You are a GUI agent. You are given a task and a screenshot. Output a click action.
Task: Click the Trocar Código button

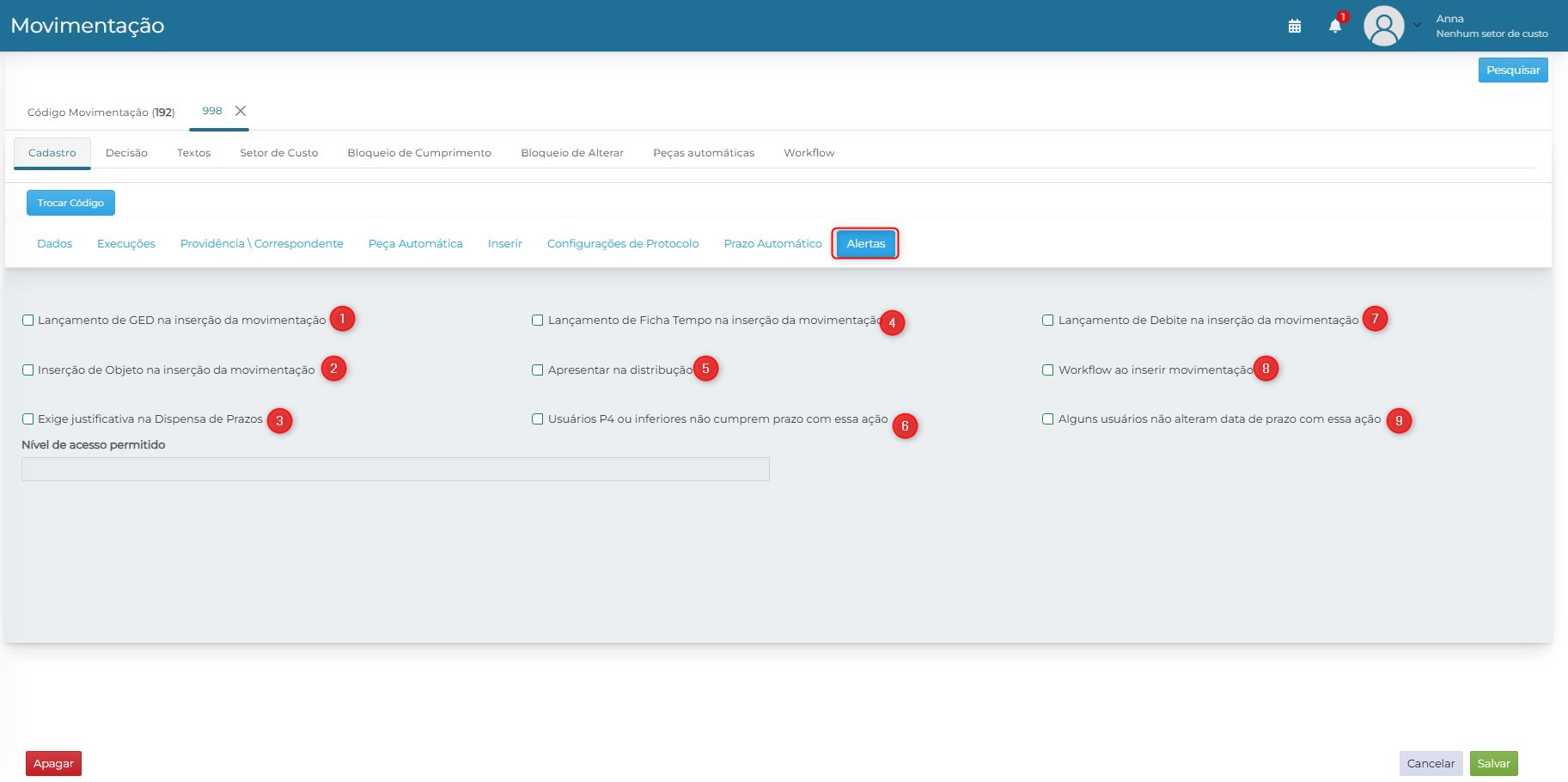(x=70, y=203)
